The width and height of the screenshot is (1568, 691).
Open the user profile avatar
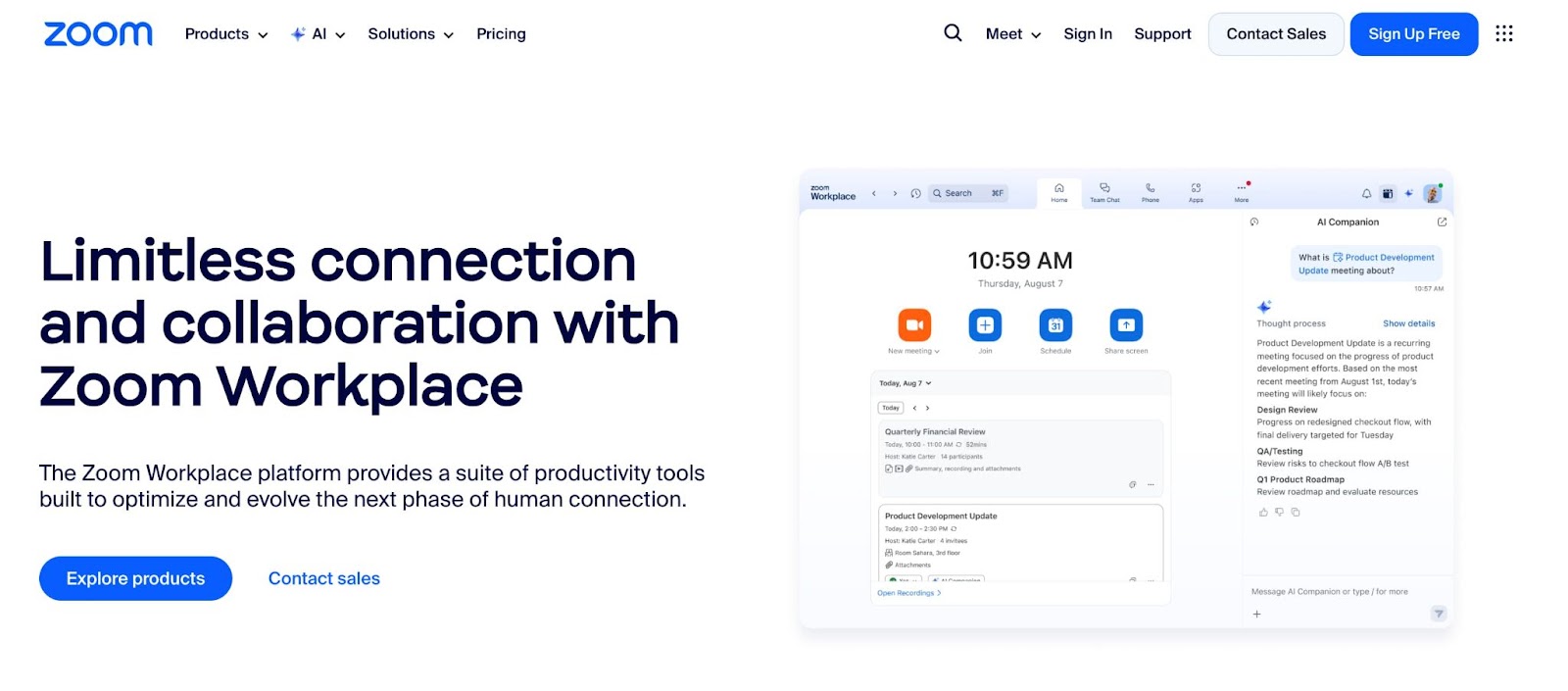click(x=1433, y=194)
